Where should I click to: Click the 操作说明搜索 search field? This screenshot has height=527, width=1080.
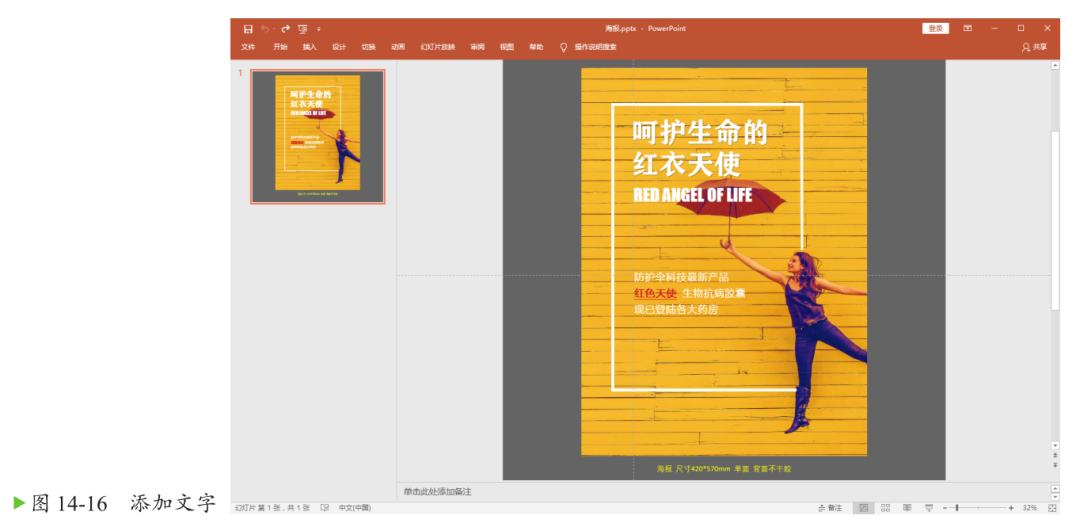596,47
